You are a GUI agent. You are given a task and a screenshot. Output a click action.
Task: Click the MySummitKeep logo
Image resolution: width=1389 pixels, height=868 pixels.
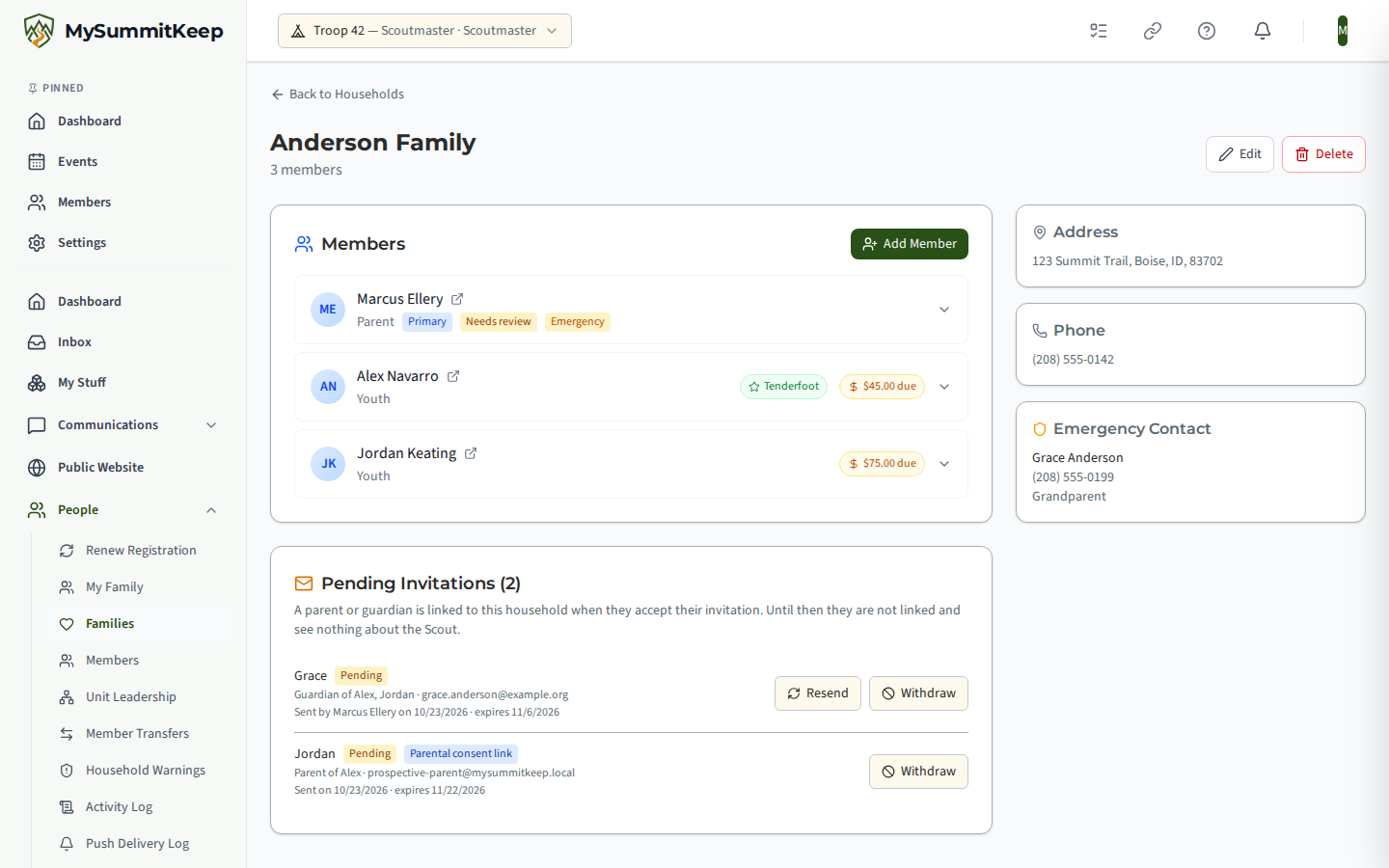123,31
